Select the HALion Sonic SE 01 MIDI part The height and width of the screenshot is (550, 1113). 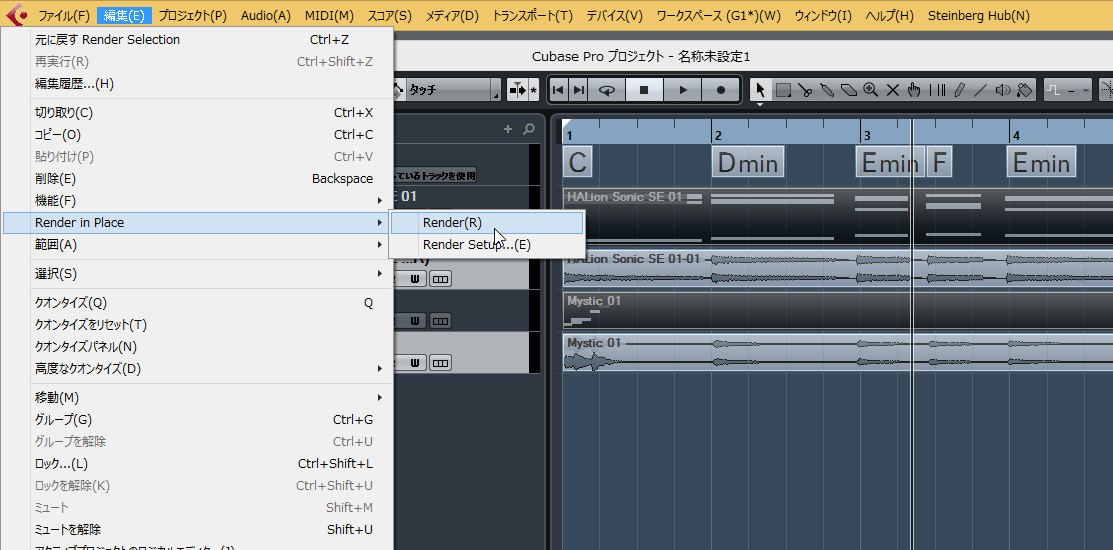pos(838,216)
